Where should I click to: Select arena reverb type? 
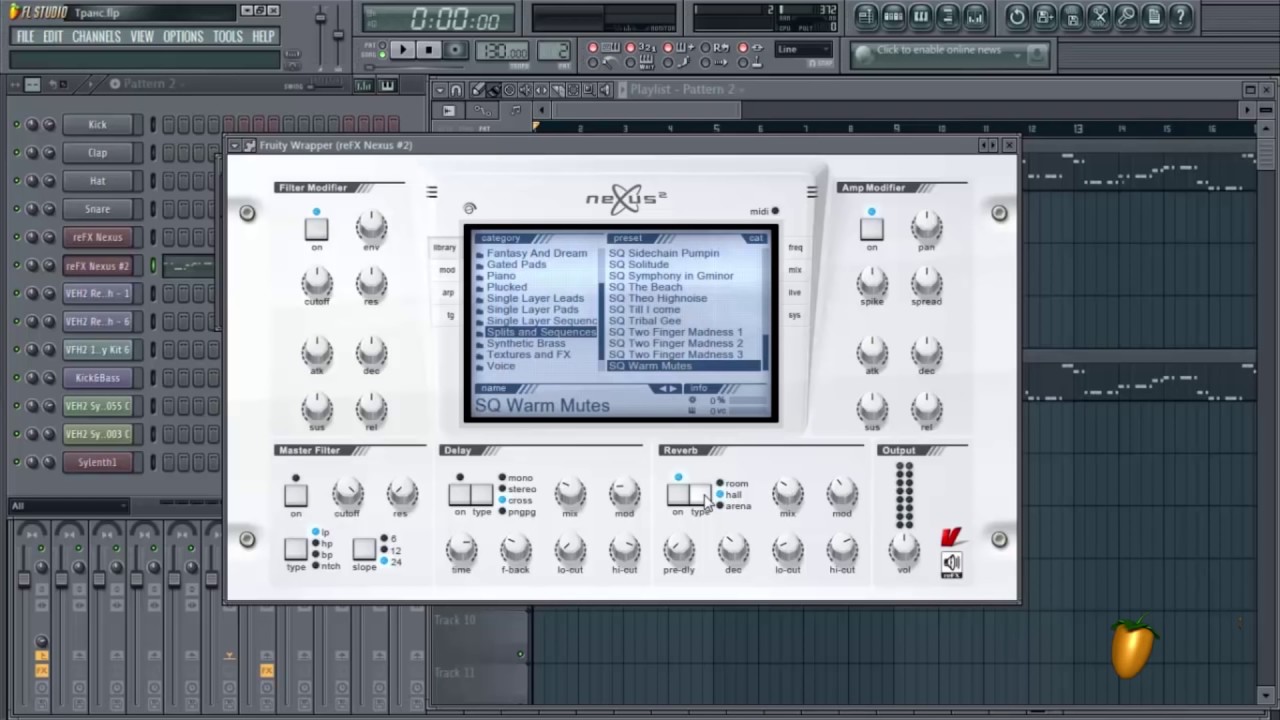[x=733, y=506]
